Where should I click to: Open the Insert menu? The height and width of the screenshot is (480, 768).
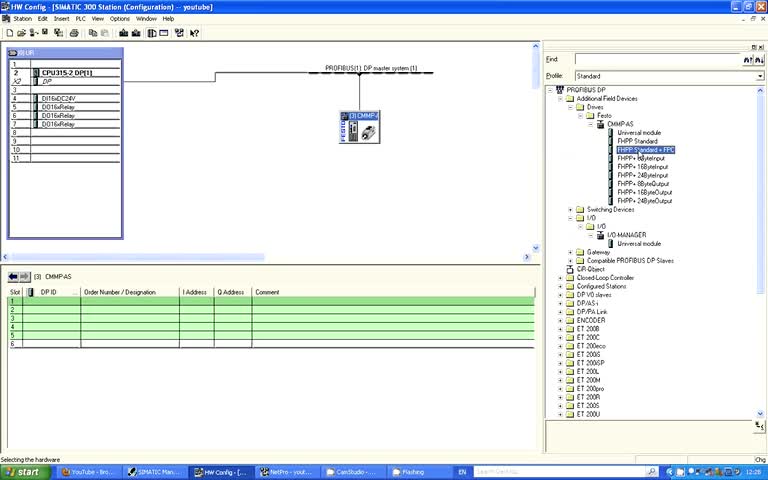point(61,19)
